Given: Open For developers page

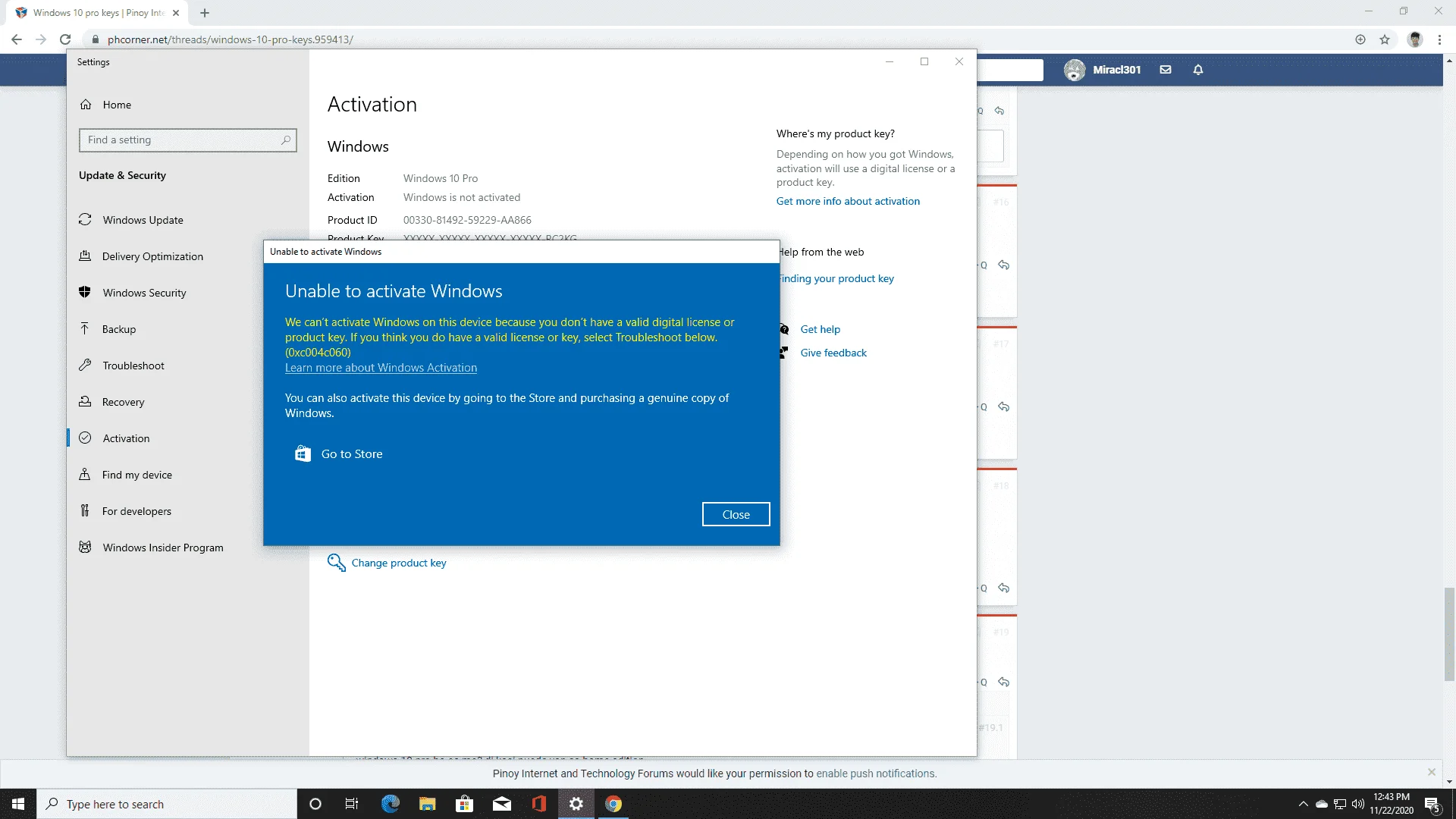Looking at the screenshot, I should (136, 511).
